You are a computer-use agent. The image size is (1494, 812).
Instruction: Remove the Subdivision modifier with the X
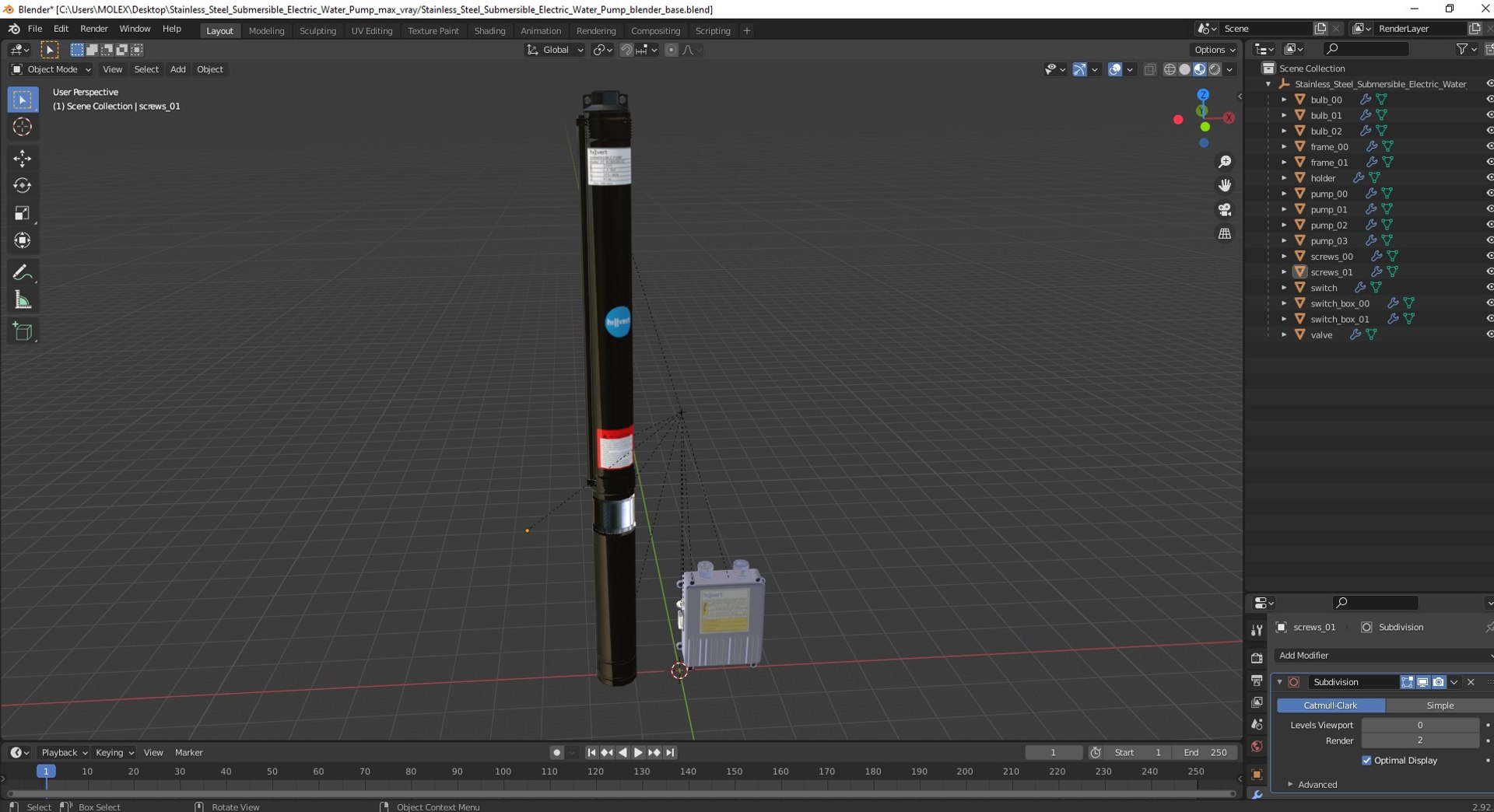(1471, 682)
